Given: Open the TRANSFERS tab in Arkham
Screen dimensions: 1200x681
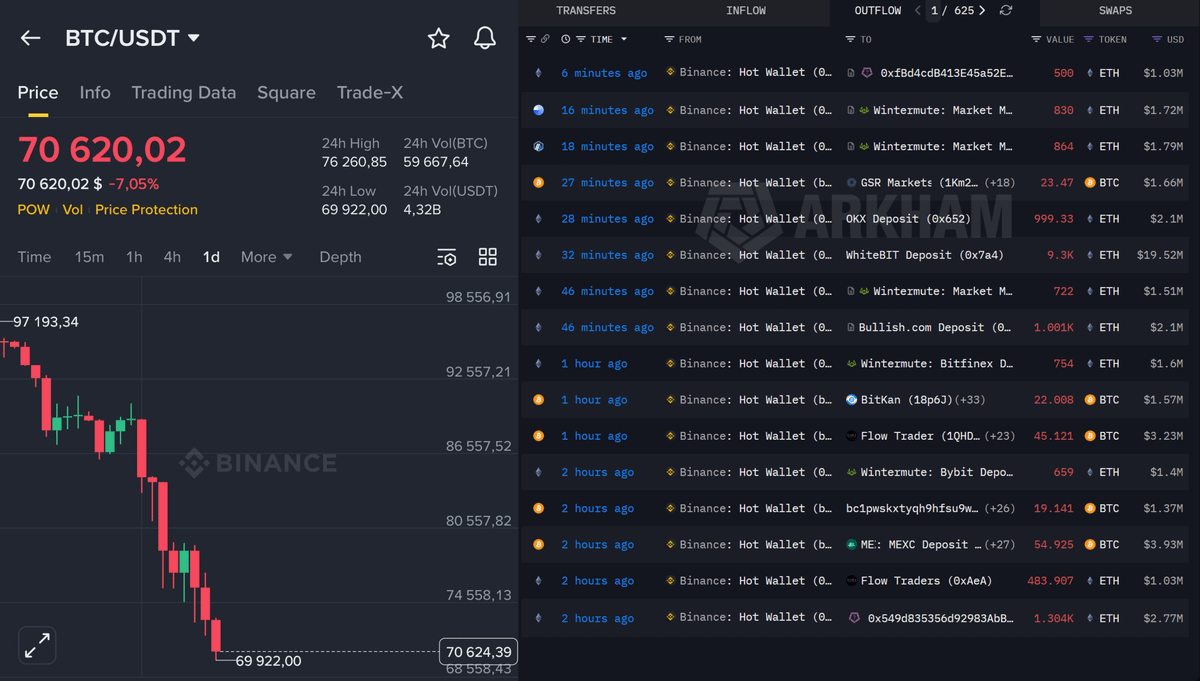Looking at the screenshot, I should pyautogui.click(x=586, y=11).
